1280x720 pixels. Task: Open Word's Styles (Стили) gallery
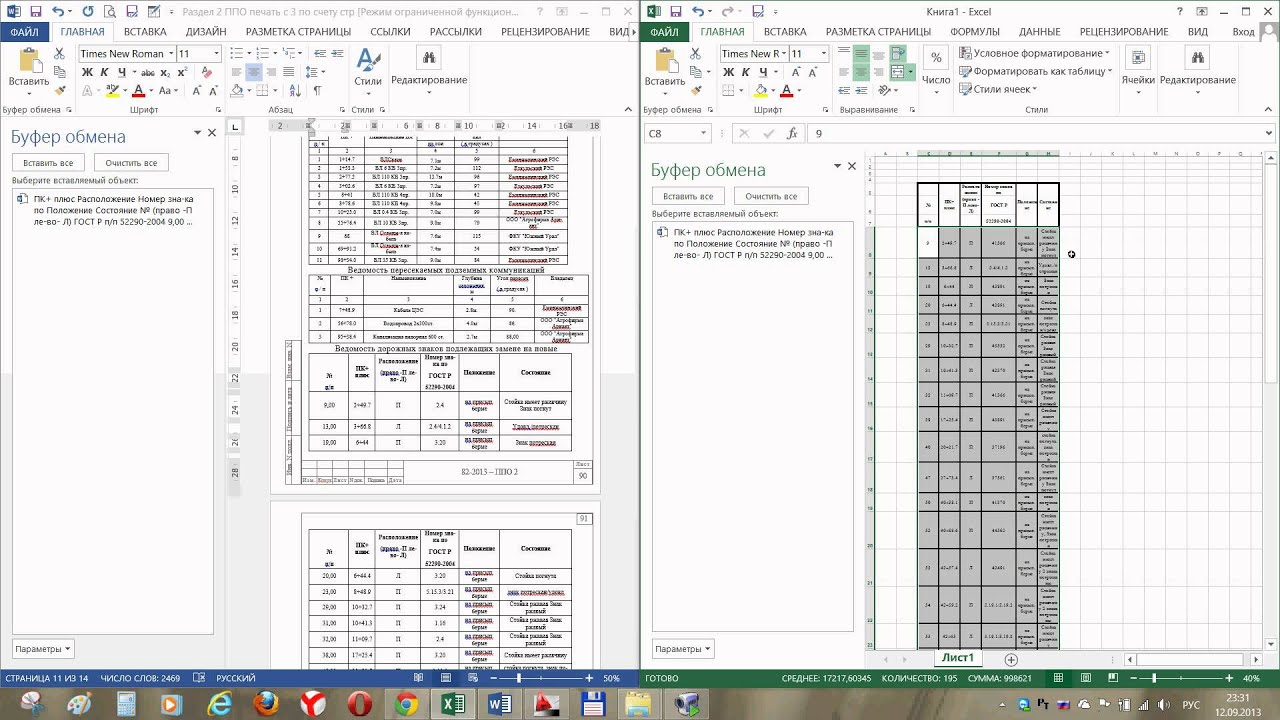click(367, 68)
